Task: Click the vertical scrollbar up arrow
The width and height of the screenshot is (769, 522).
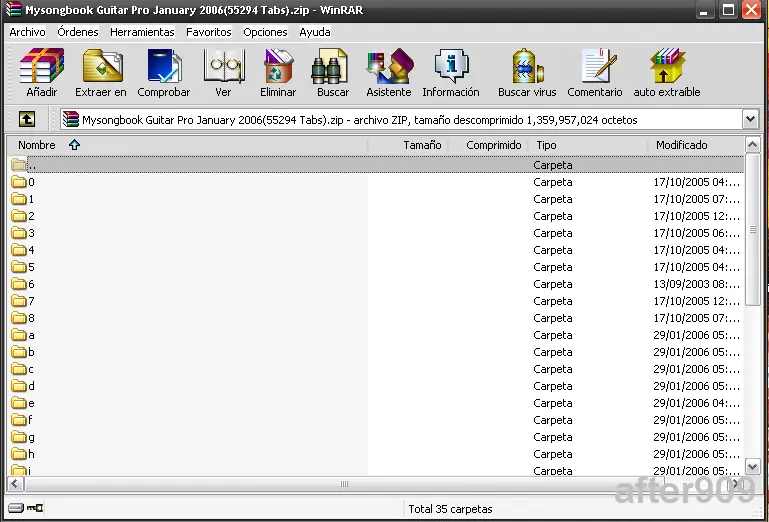Action: click(752, 144)
